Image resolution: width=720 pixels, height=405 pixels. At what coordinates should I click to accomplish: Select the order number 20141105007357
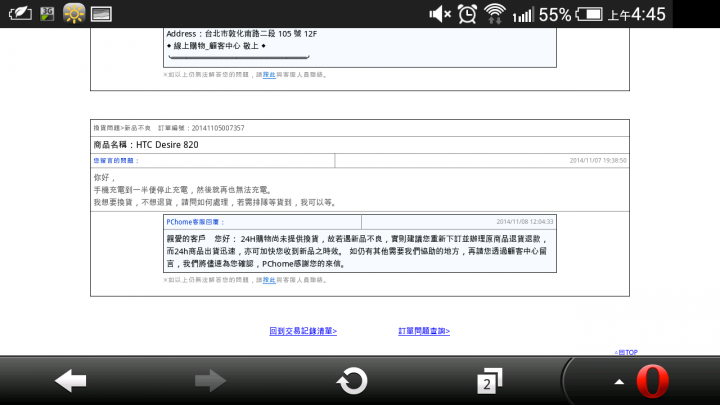pyautogui.click(x=218, y=128)
